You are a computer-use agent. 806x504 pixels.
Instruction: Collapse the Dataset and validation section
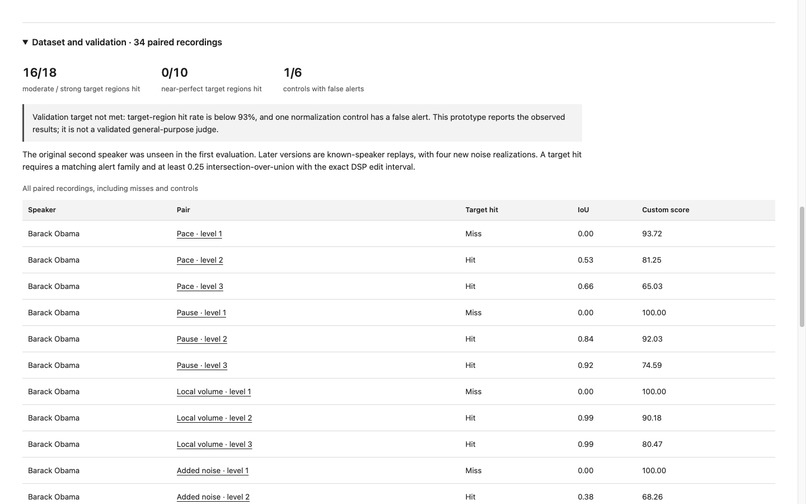pyautogui.click(x=122, y=42)
